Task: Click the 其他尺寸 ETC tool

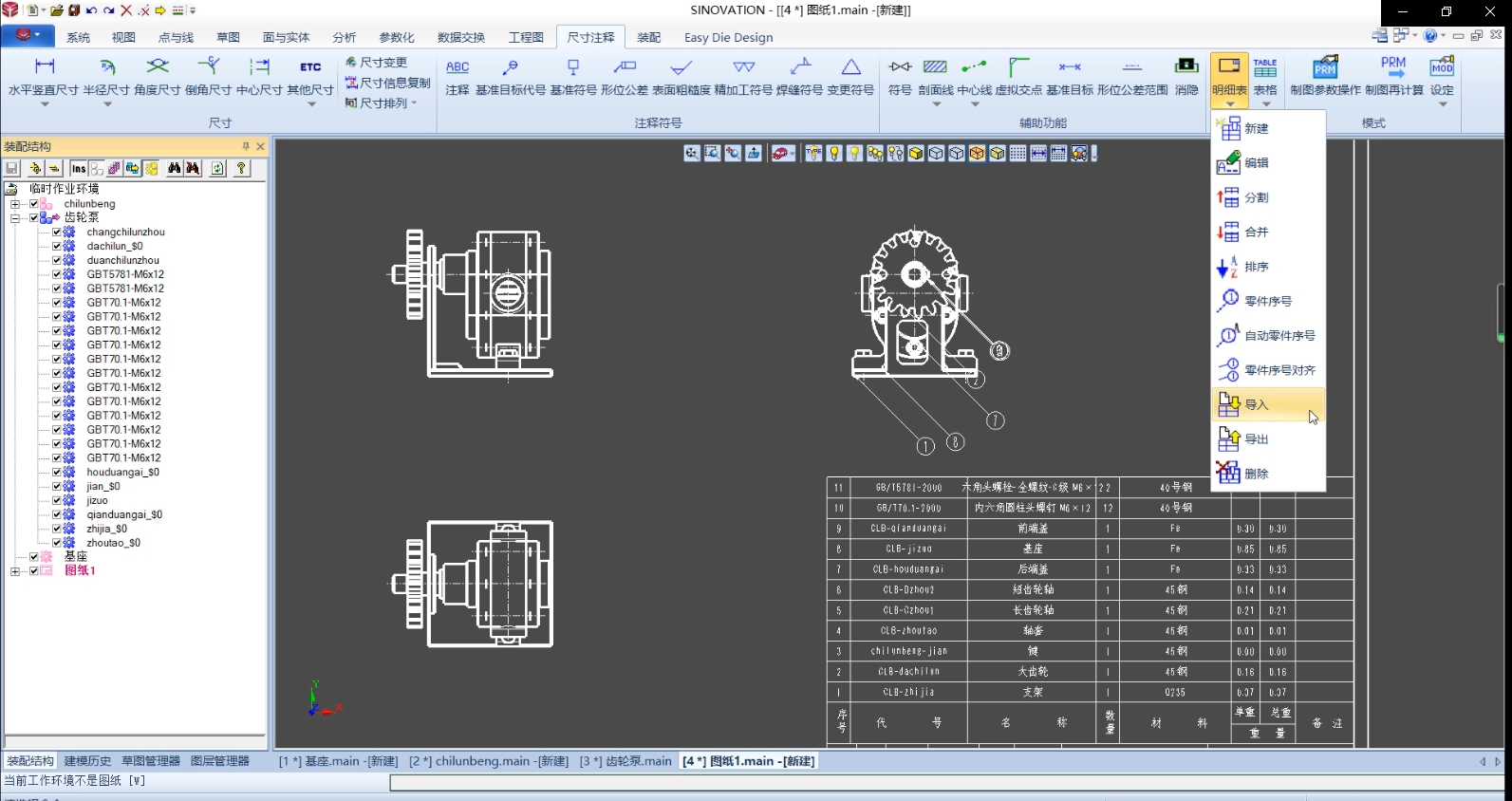Action: pos(310,75)
